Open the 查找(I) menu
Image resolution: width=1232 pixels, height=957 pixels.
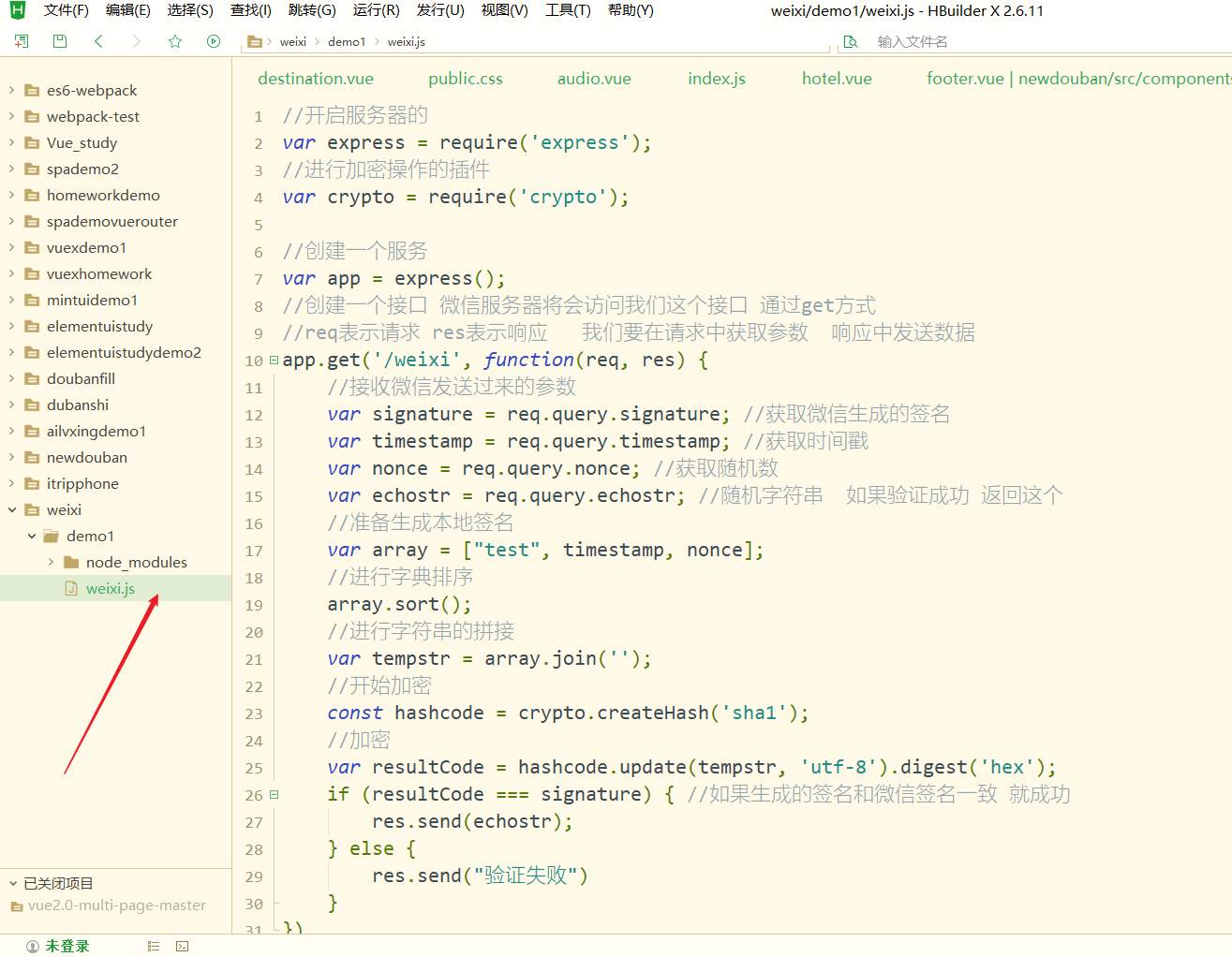251,10
